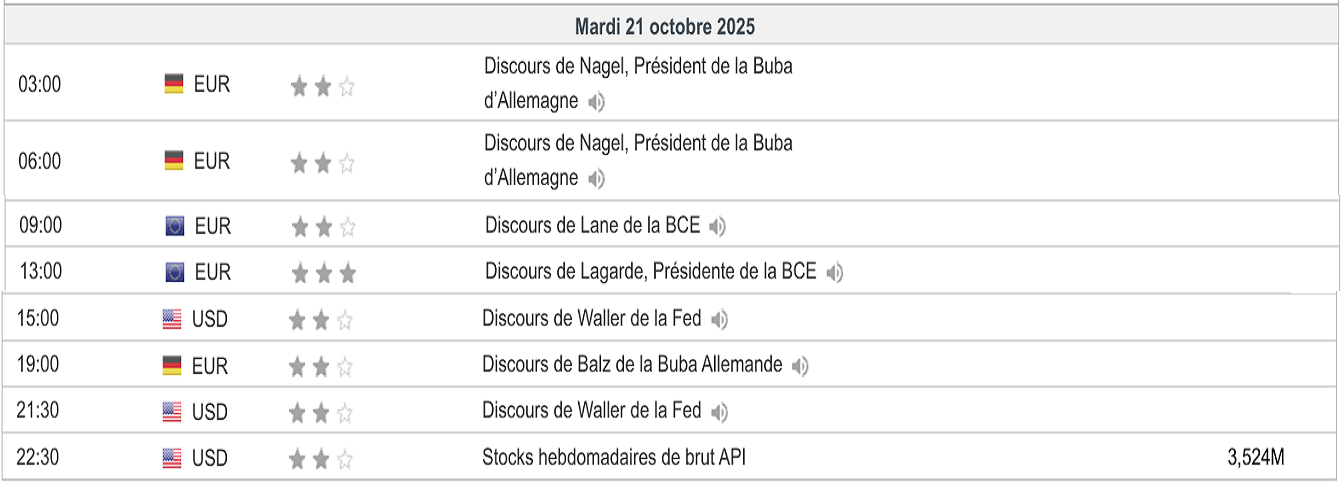Open 06:00 Discours de Nagel event
1344x484 pixels.
click(x=638, y=143)
